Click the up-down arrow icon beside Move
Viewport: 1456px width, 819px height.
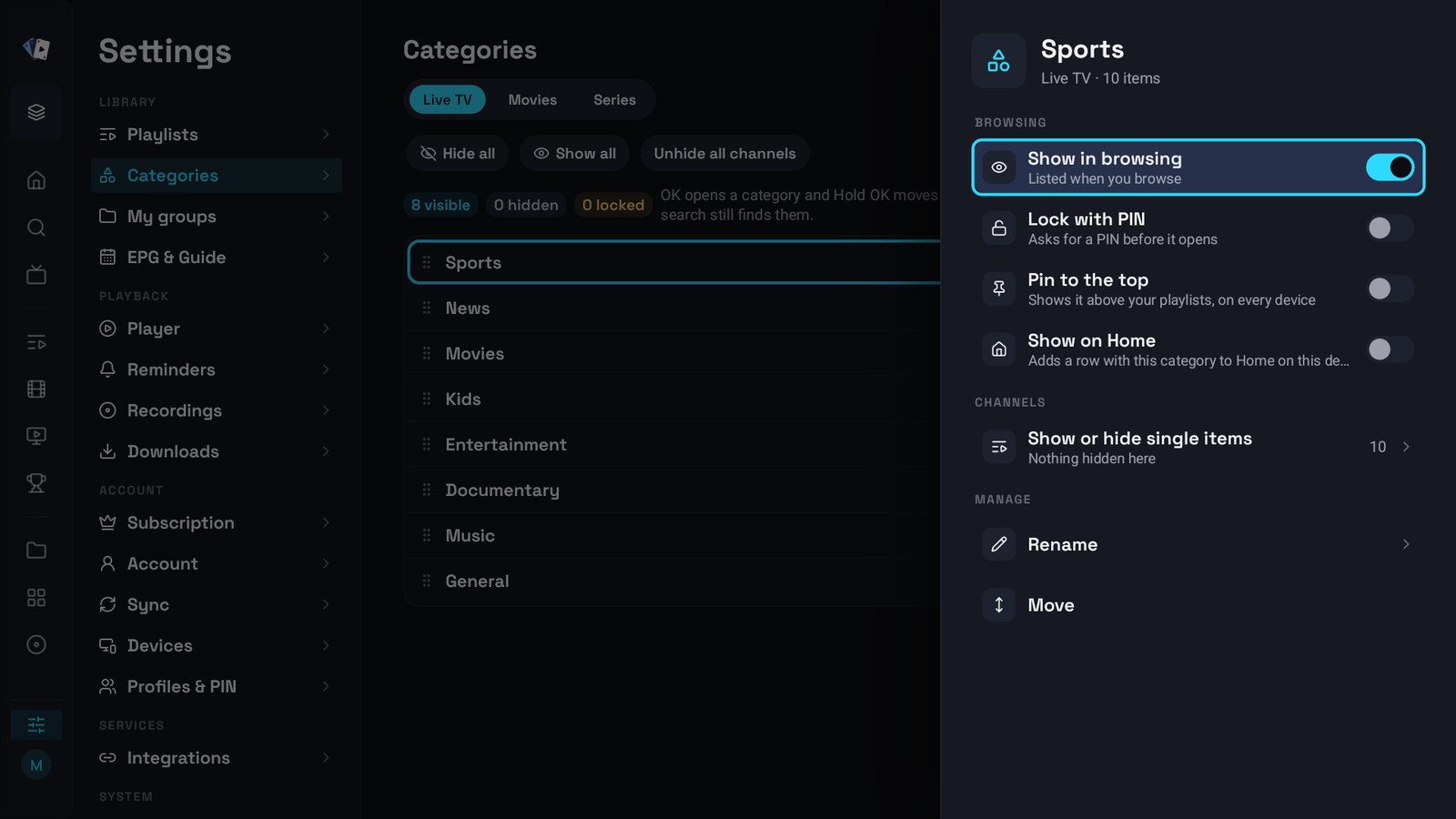(x=999, y=605)
